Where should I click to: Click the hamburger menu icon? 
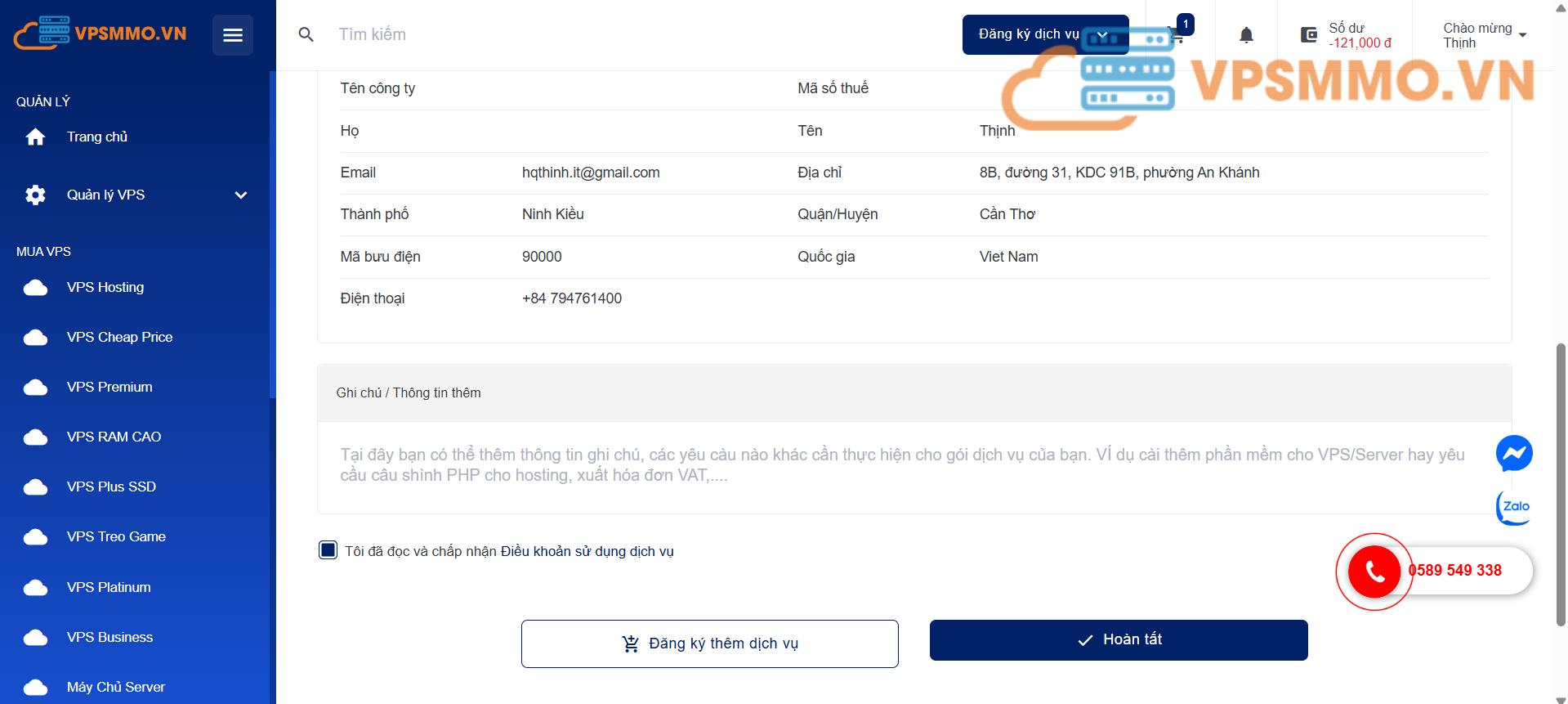(233, 35)
